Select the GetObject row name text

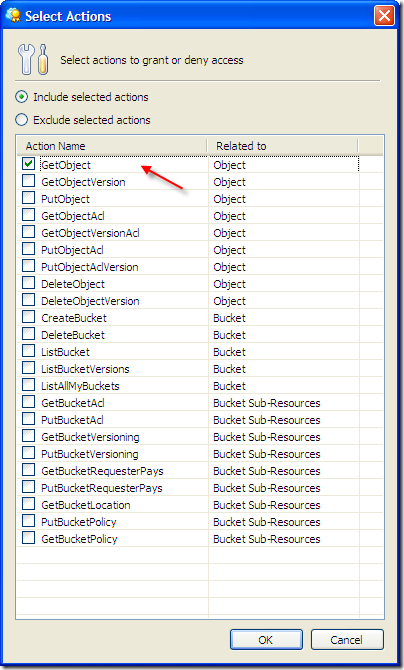pos(66,165)
